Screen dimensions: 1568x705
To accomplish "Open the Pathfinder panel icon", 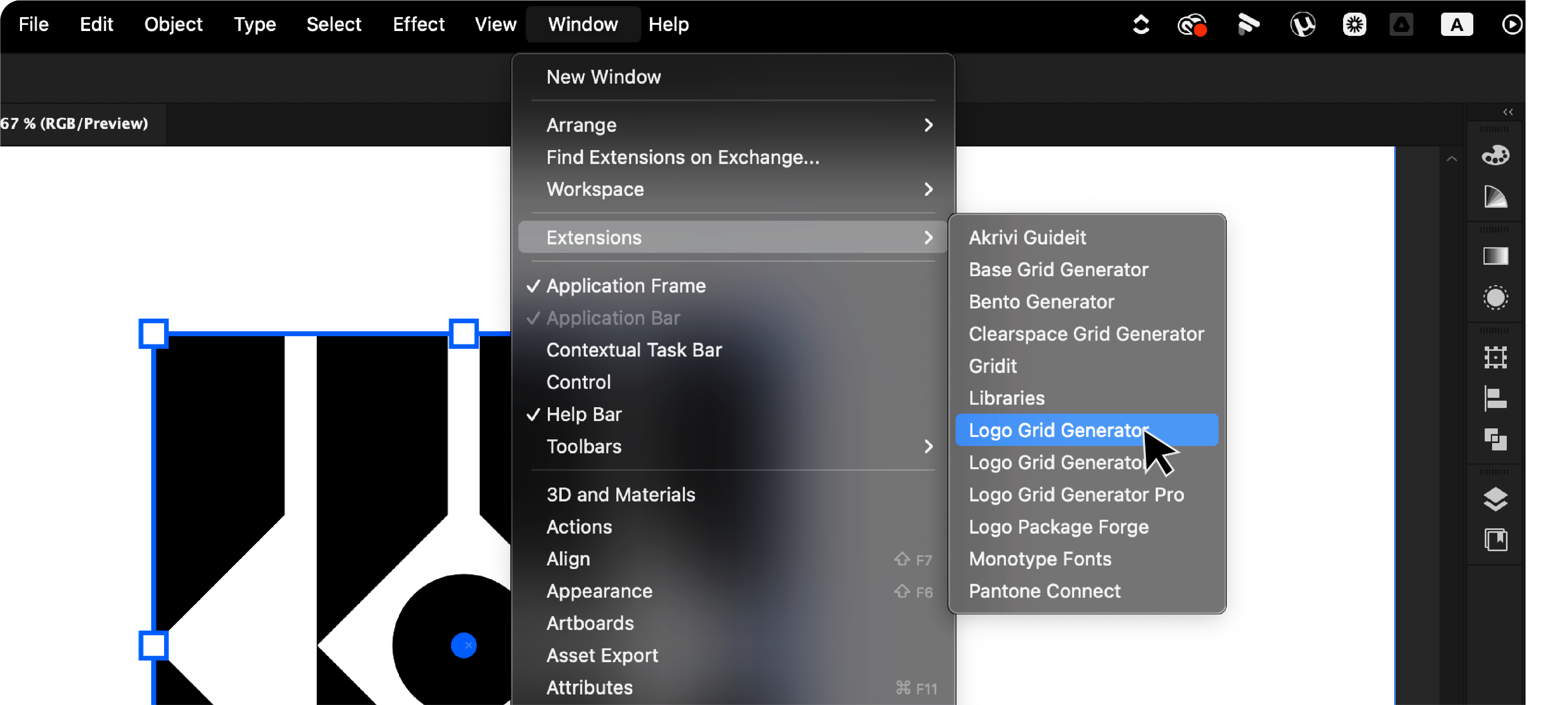I will [1495, 439].
